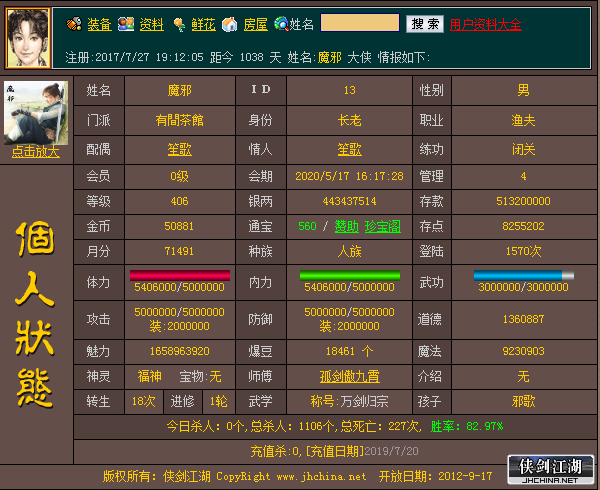
Task: Click the magic value 9230903
Action: tap(523, 351)
